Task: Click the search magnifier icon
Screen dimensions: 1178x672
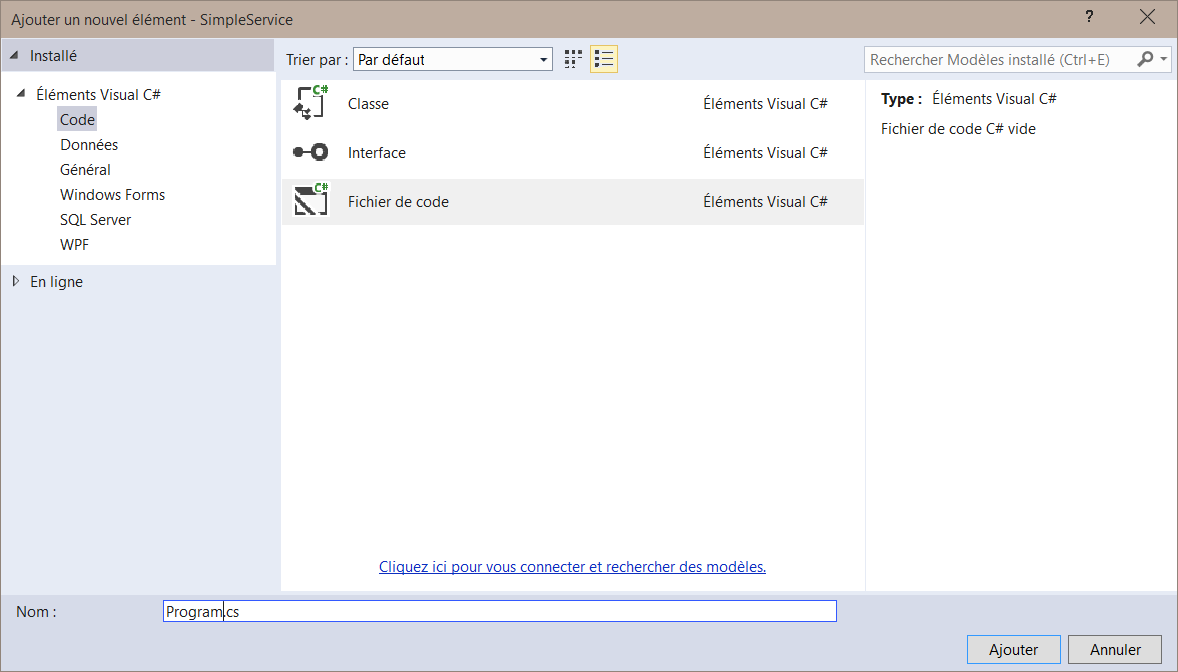Action: coord(1146,60)
